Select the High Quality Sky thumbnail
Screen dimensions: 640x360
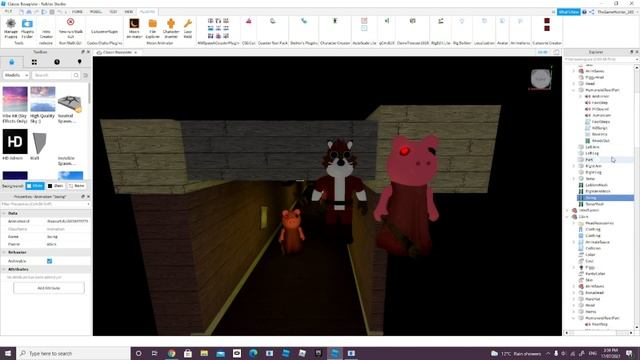click(x=42, y=99)
